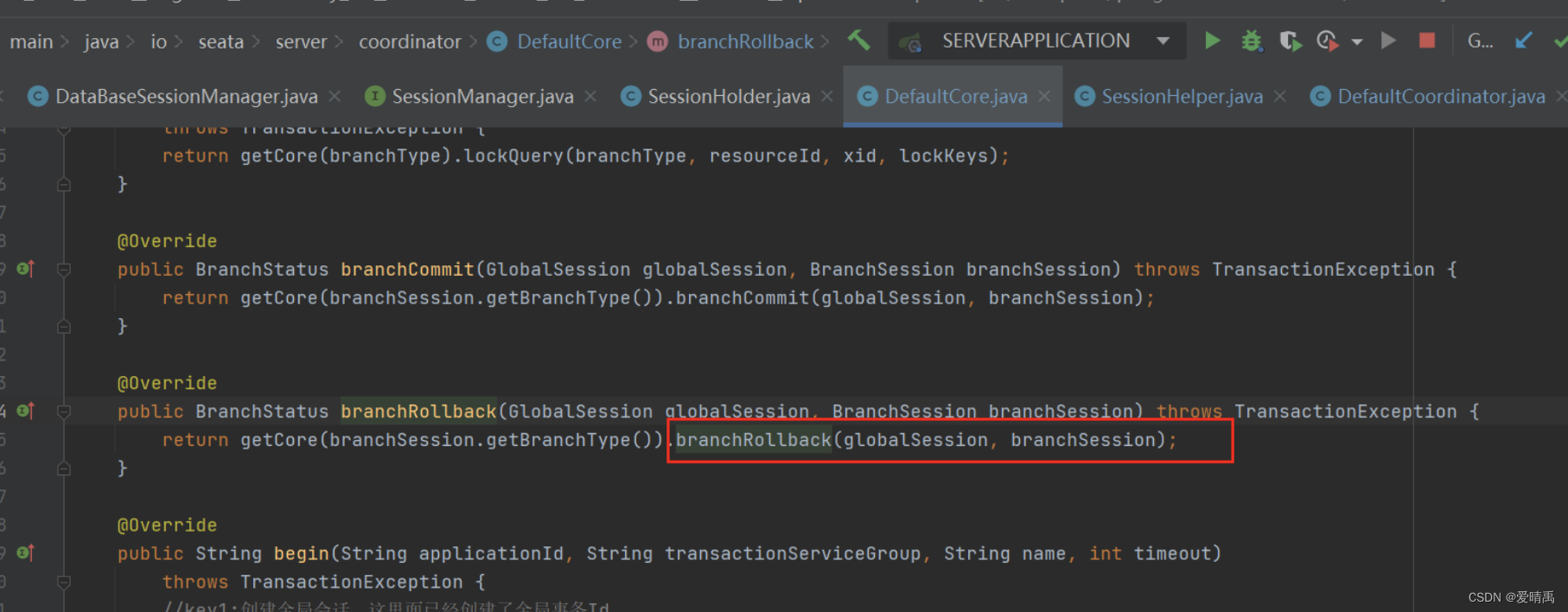Stop the process with the red square

point(1427,41)
